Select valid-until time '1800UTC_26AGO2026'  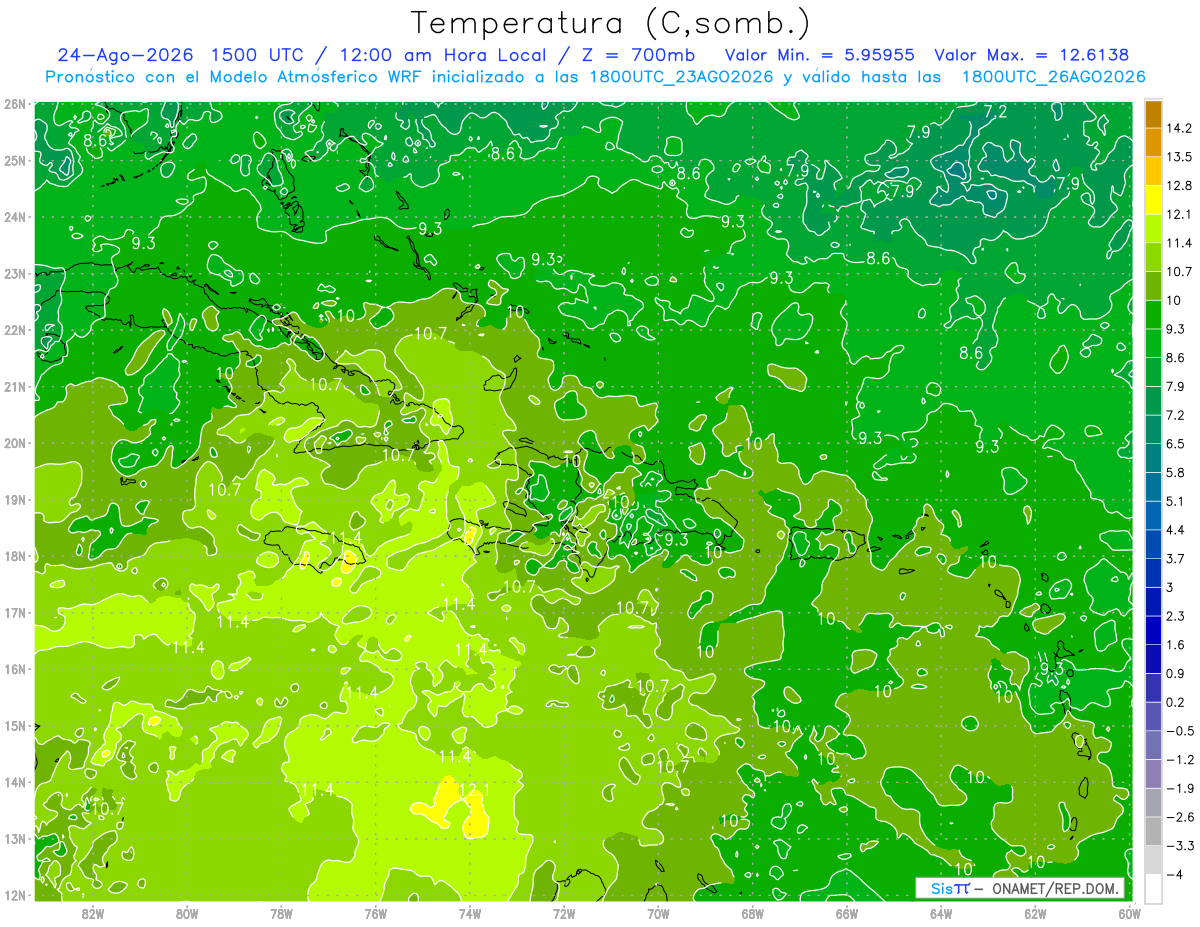pos(1054,77)
